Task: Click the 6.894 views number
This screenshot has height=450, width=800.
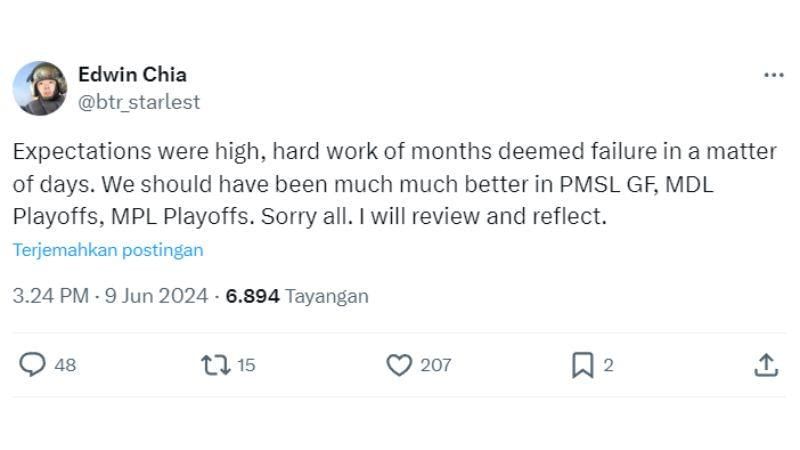Action: click(x=253, y=296)
